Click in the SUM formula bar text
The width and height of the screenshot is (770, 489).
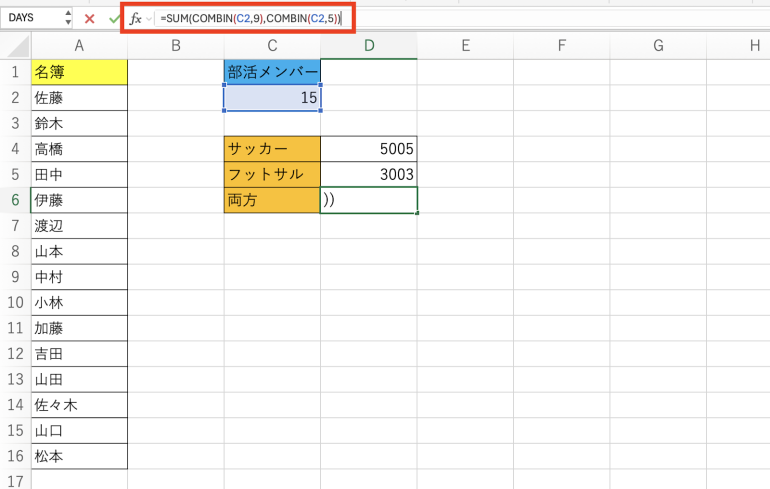(250, 19)
